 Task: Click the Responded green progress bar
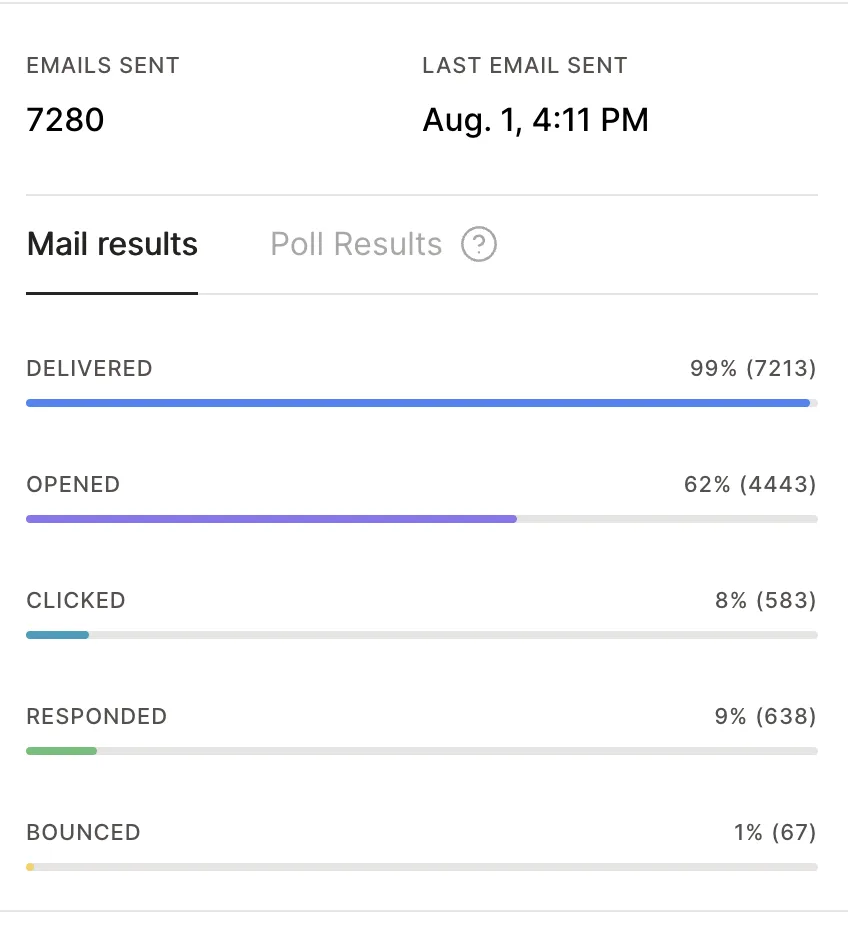[x=62, y=751]
